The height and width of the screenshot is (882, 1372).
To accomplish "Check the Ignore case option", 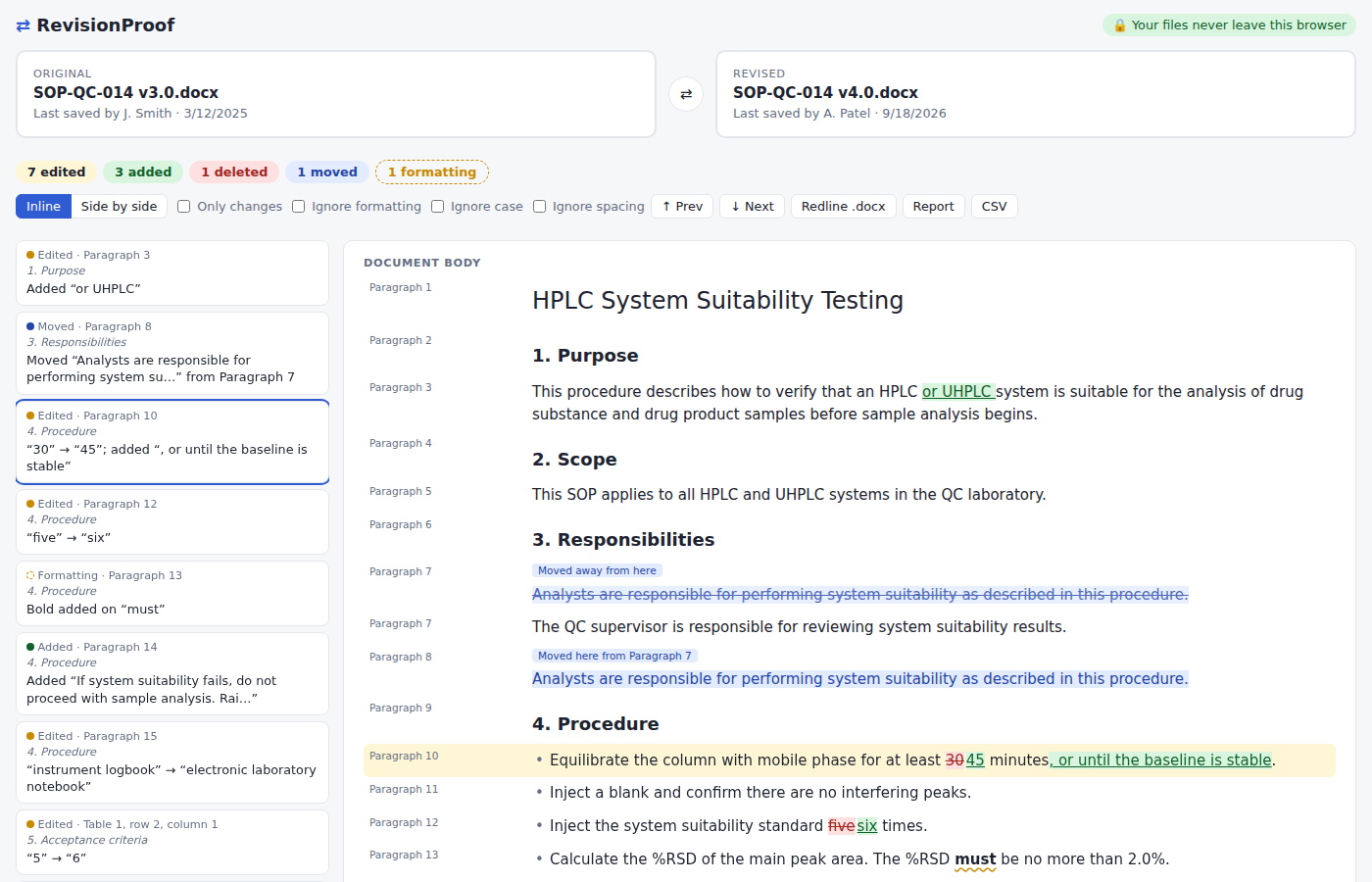I will (437, 207).
